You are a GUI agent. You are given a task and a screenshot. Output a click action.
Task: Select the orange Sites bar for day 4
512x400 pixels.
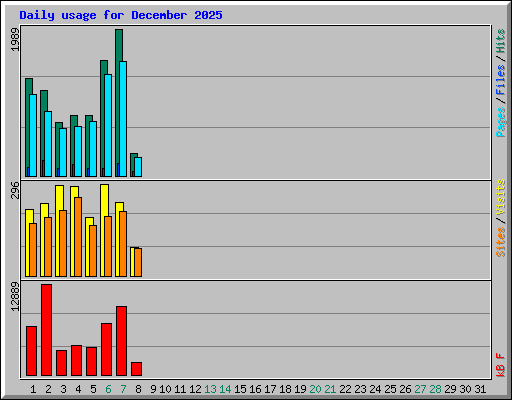[78, 237]
